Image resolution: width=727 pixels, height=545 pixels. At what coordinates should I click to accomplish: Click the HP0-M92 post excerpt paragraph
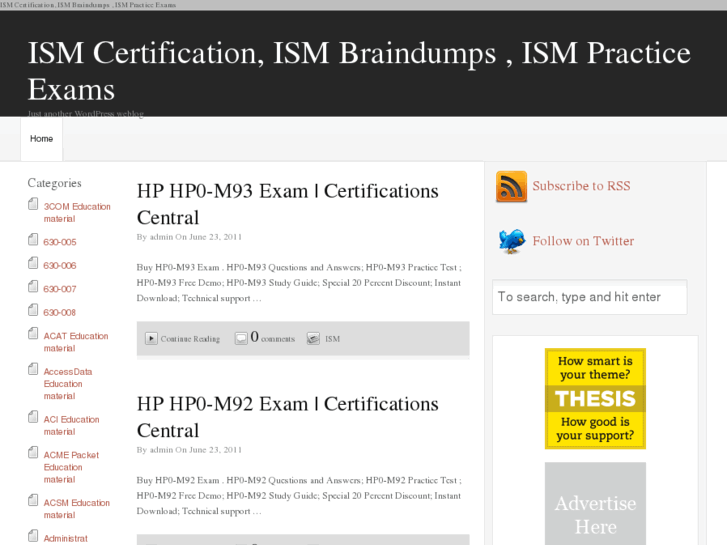(299, 496)
